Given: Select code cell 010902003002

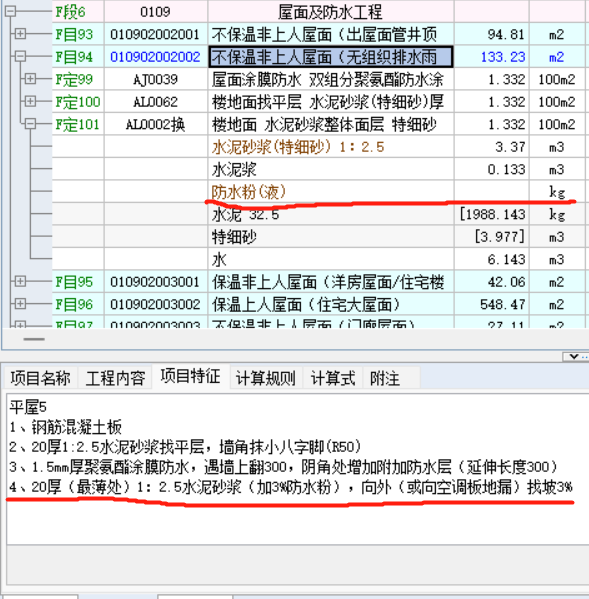Looking at the screenshot, I should click(155, 304).
